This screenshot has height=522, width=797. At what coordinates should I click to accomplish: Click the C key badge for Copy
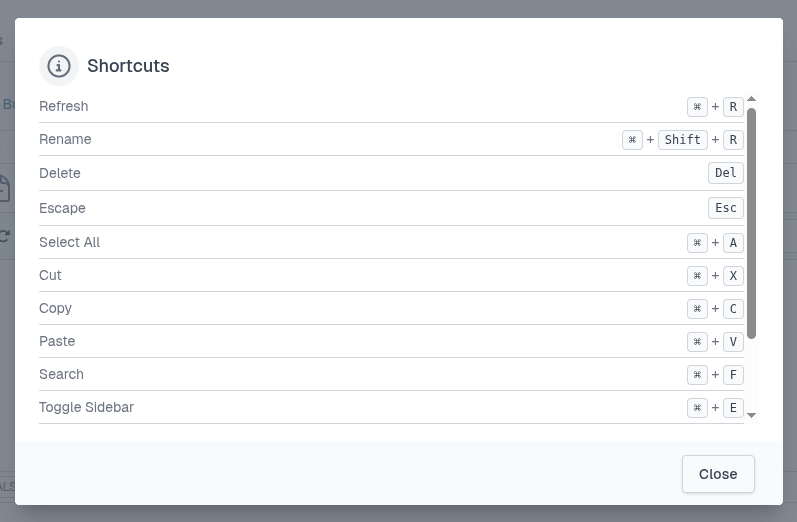[733, 309]
